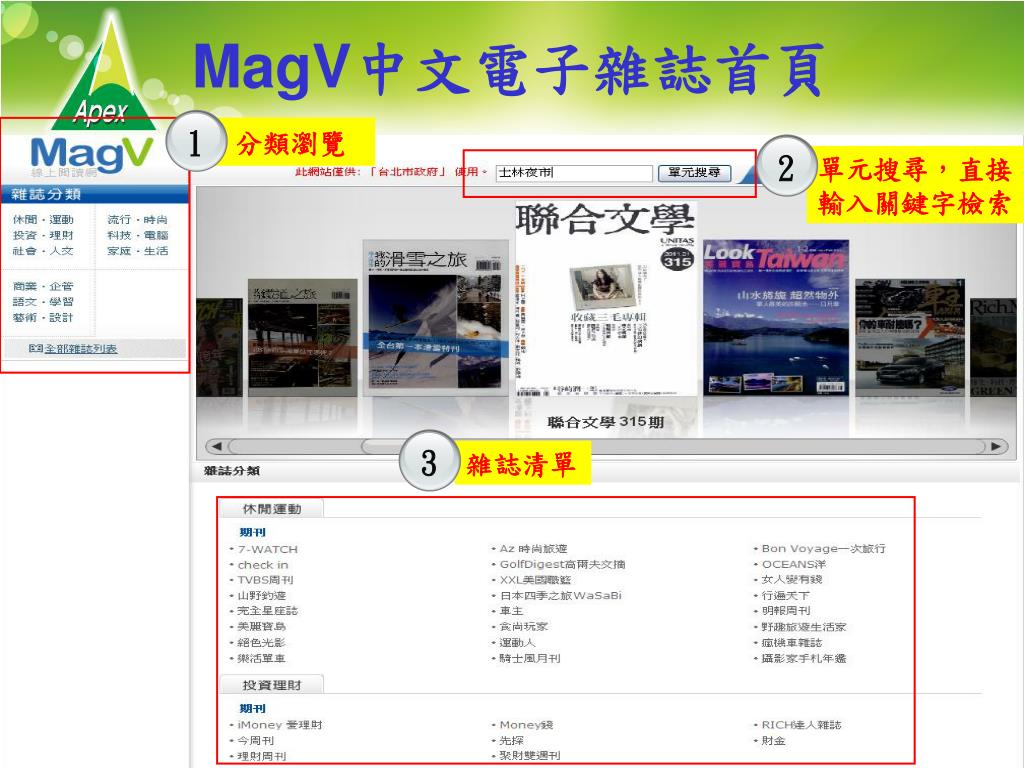Open the 野趣旅遊生活家 magazine link

pyautogui.click(x=804, y=627)
